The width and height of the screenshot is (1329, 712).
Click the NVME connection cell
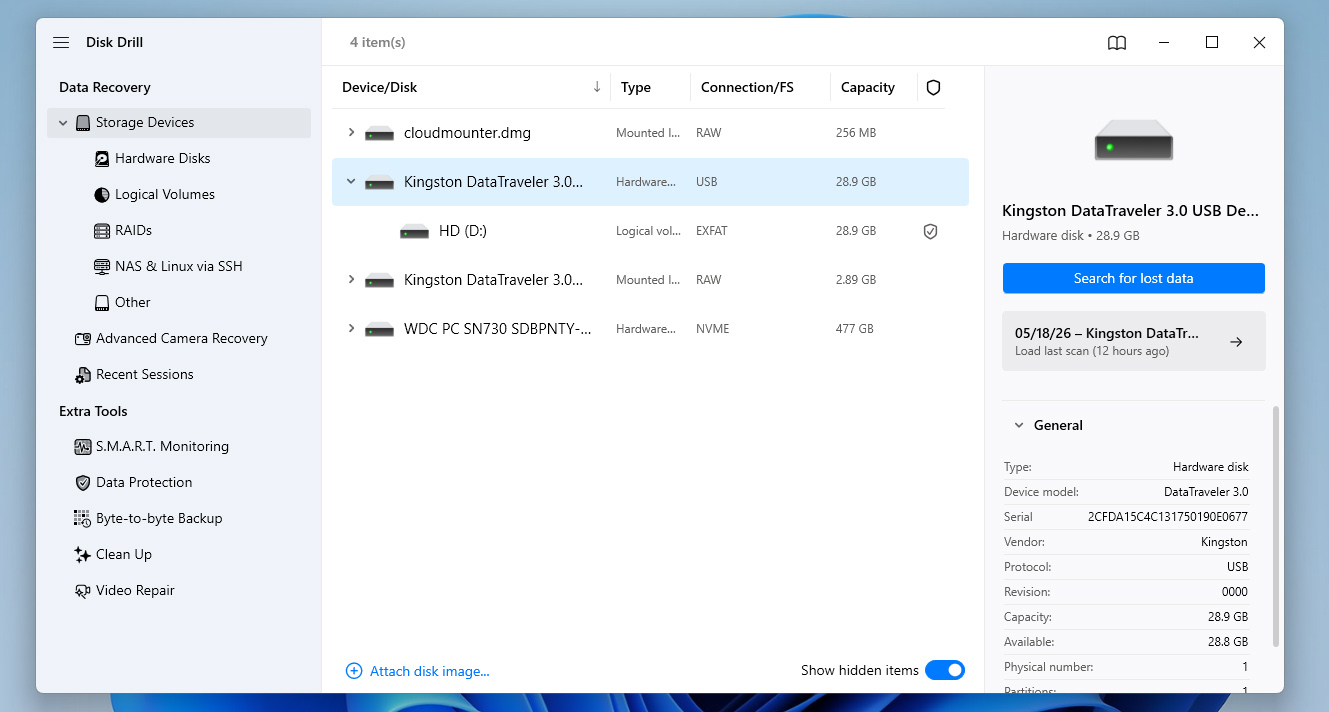pyautogui.click(x=711, y=329)
